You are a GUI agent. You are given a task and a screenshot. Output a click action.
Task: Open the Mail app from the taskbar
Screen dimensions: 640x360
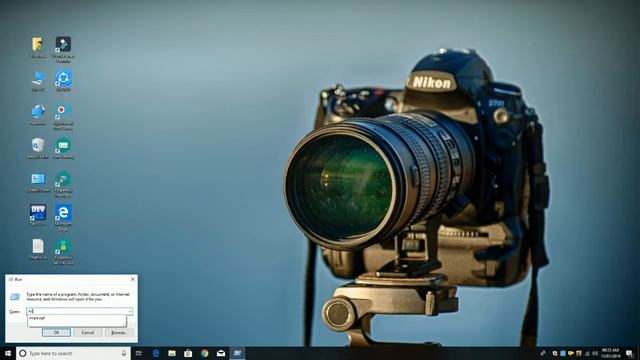(221, 353)
